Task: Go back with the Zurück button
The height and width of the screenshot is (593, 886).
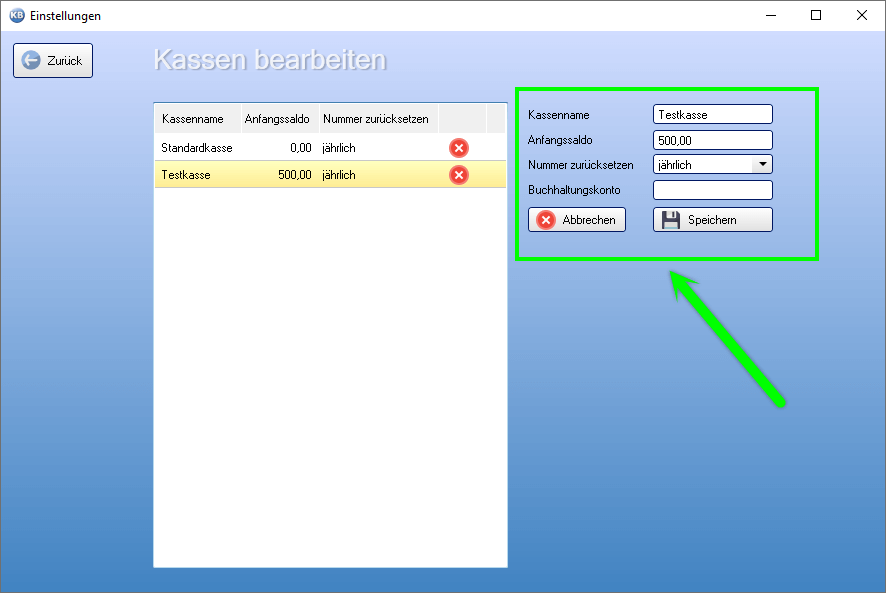Action: tap(53, 60)
